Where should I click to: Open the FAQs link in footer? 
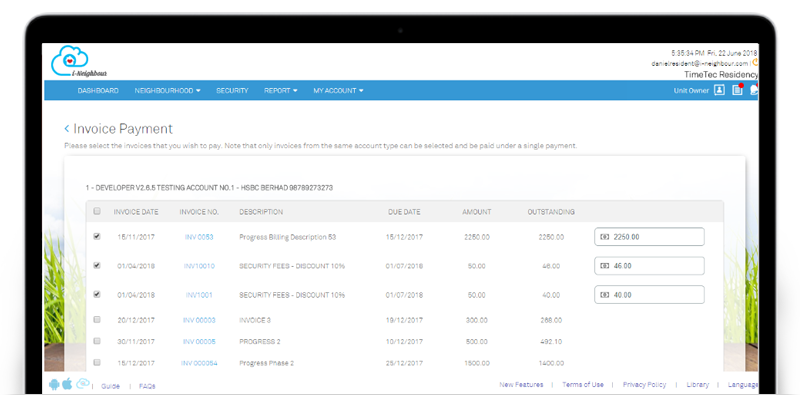tap(147, 386)
